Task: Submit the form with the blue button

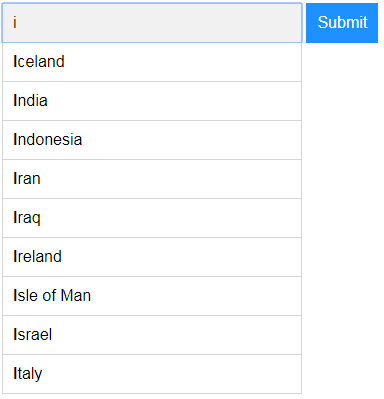Action: click(x=342, y=23)
